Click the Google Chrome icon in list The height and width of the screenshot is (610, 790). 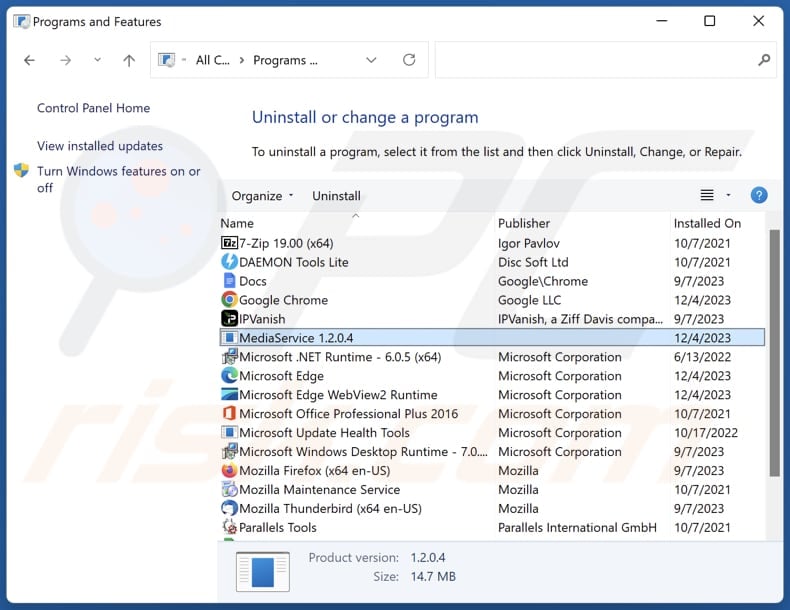[x=229, y=300]
